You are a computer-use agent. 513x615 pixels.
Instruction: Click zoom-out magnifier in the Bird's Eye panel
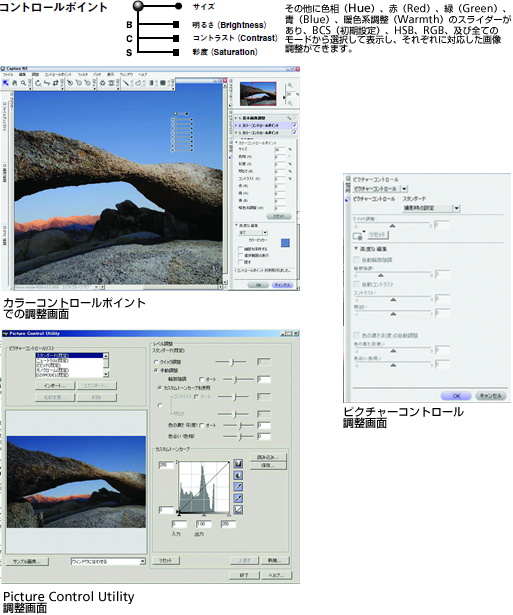(290, 103)
